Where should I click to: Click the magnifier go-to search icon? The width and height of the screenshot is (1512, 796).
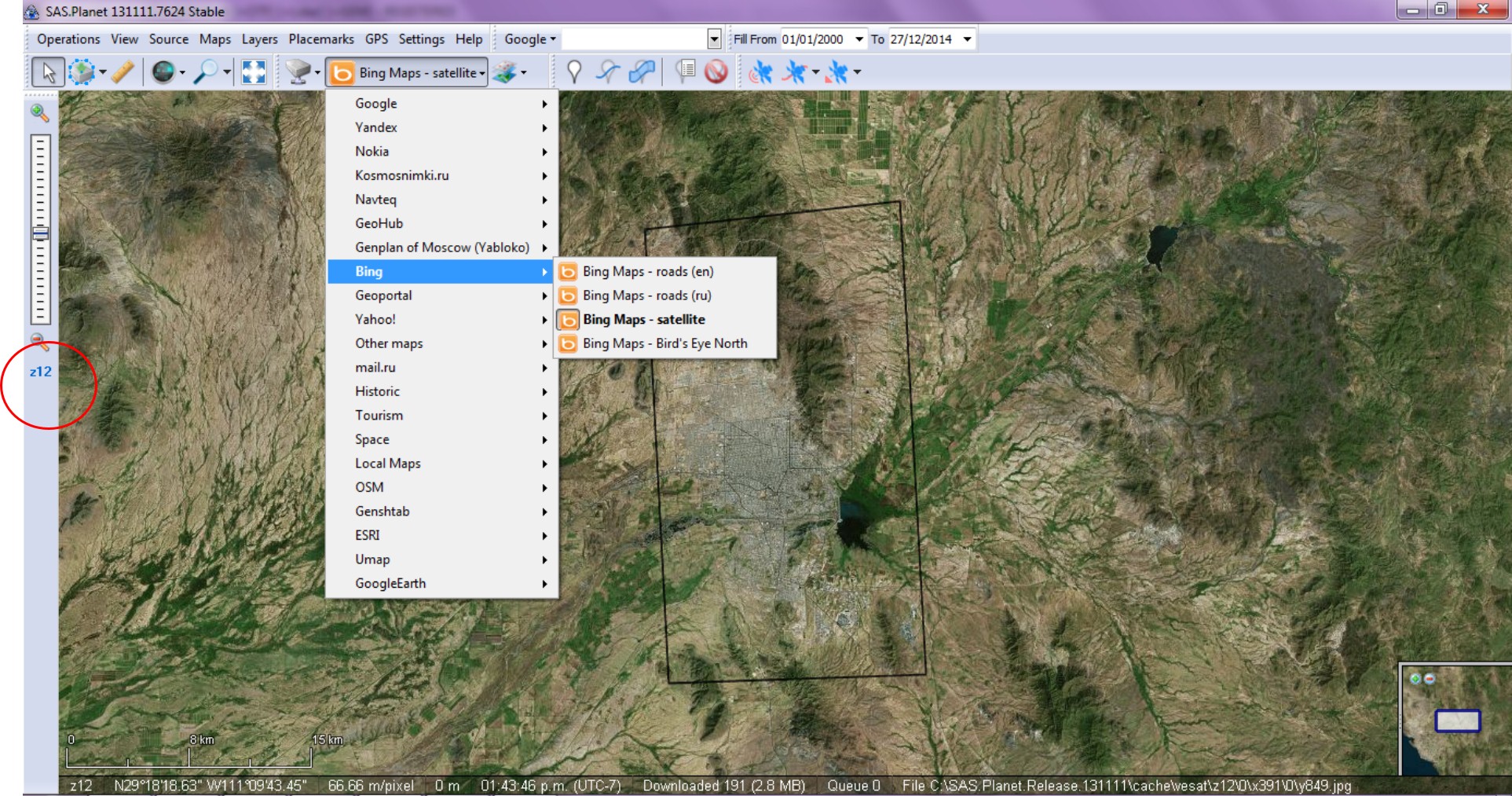click(x=206, y=72)
